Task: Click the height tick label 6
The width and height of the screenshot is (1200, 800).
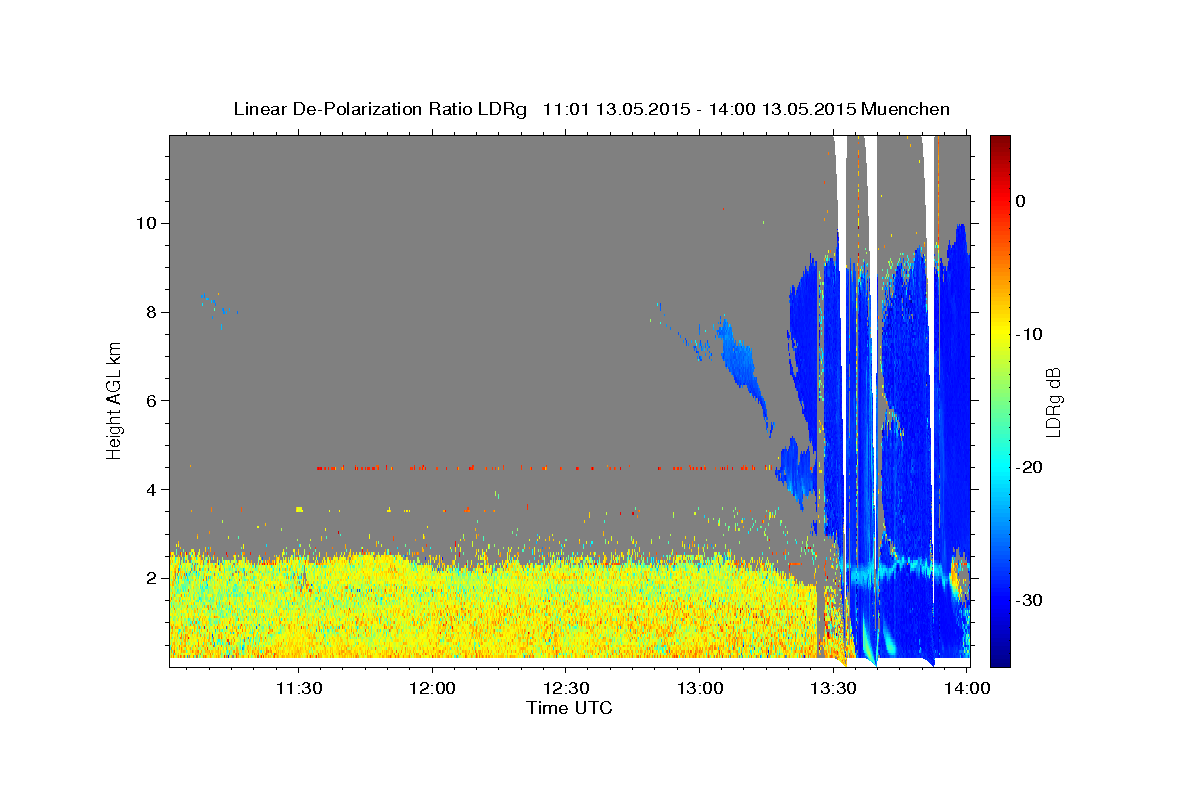Action: [x=153, y=401]
